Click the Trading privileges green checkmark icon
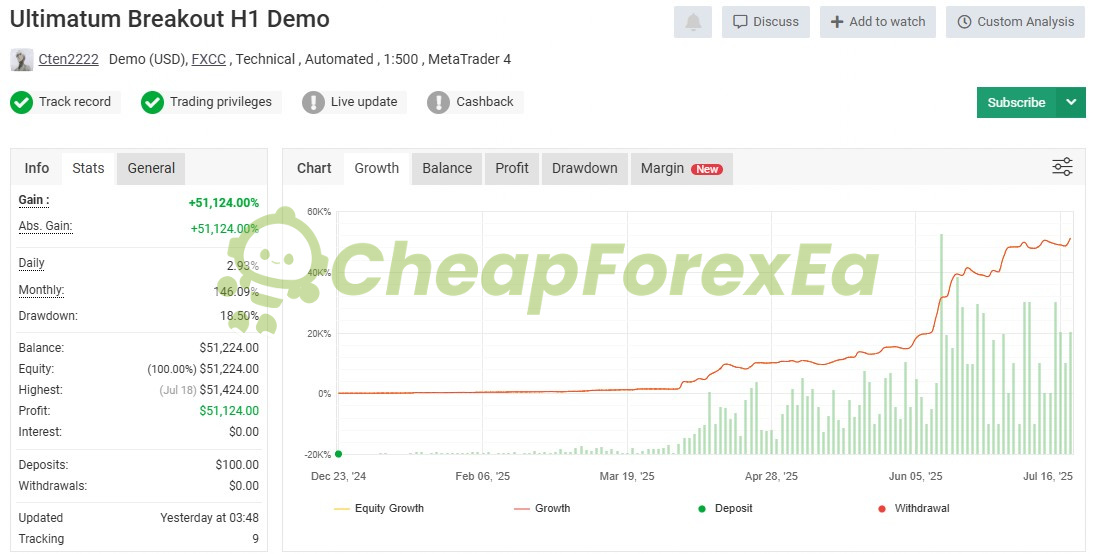 tap(152, 103)
